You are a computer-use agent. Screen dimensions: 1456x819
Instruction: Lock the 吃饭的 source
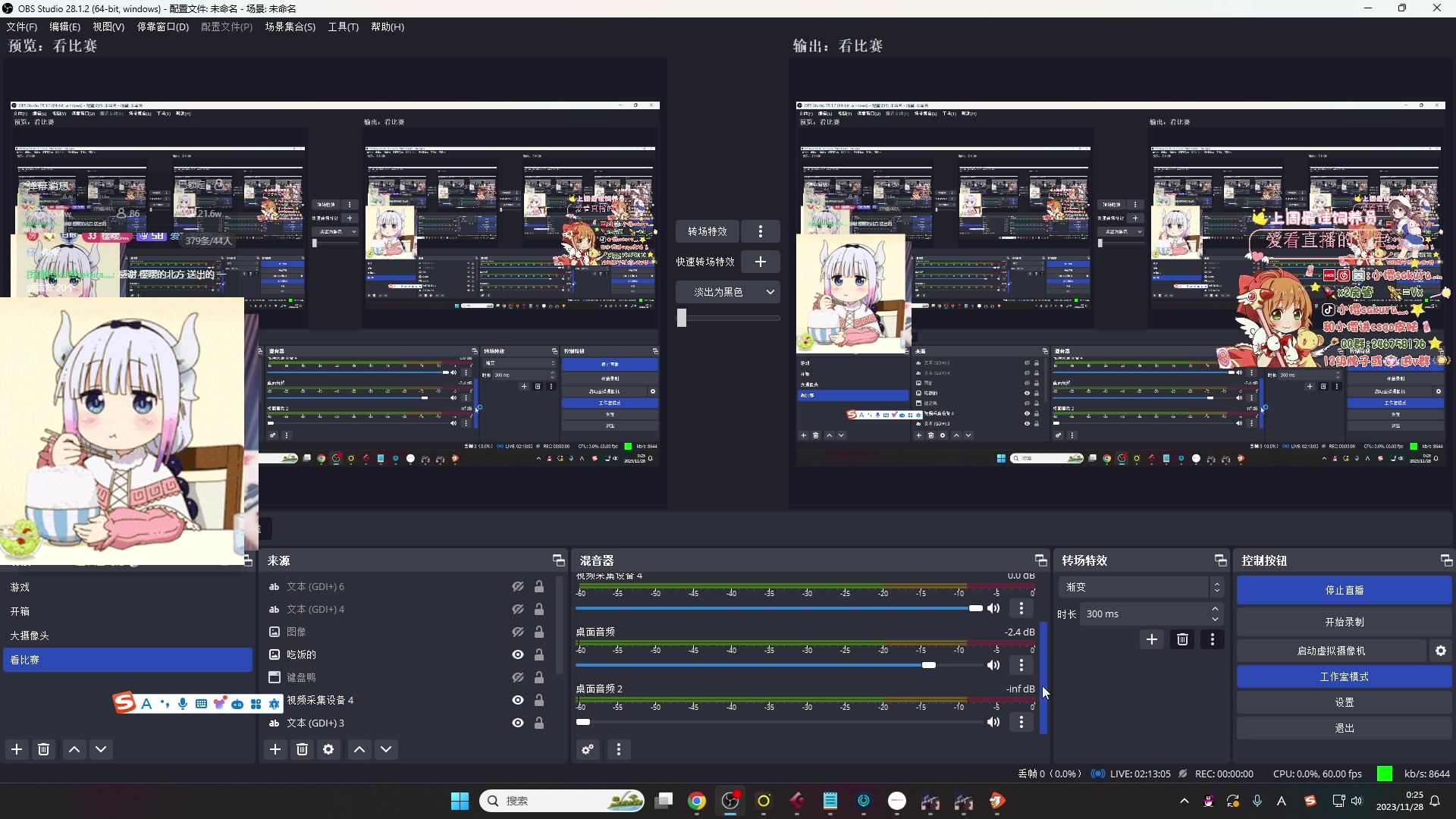[539, 654]
